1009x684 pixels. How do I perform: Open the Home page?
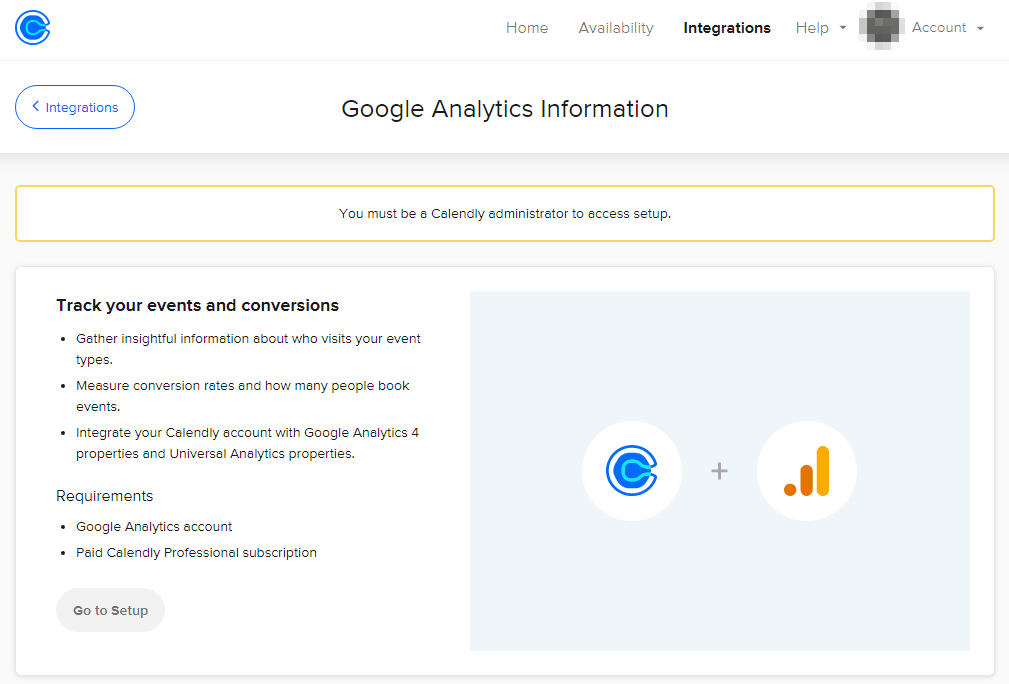tap(526, 28)
